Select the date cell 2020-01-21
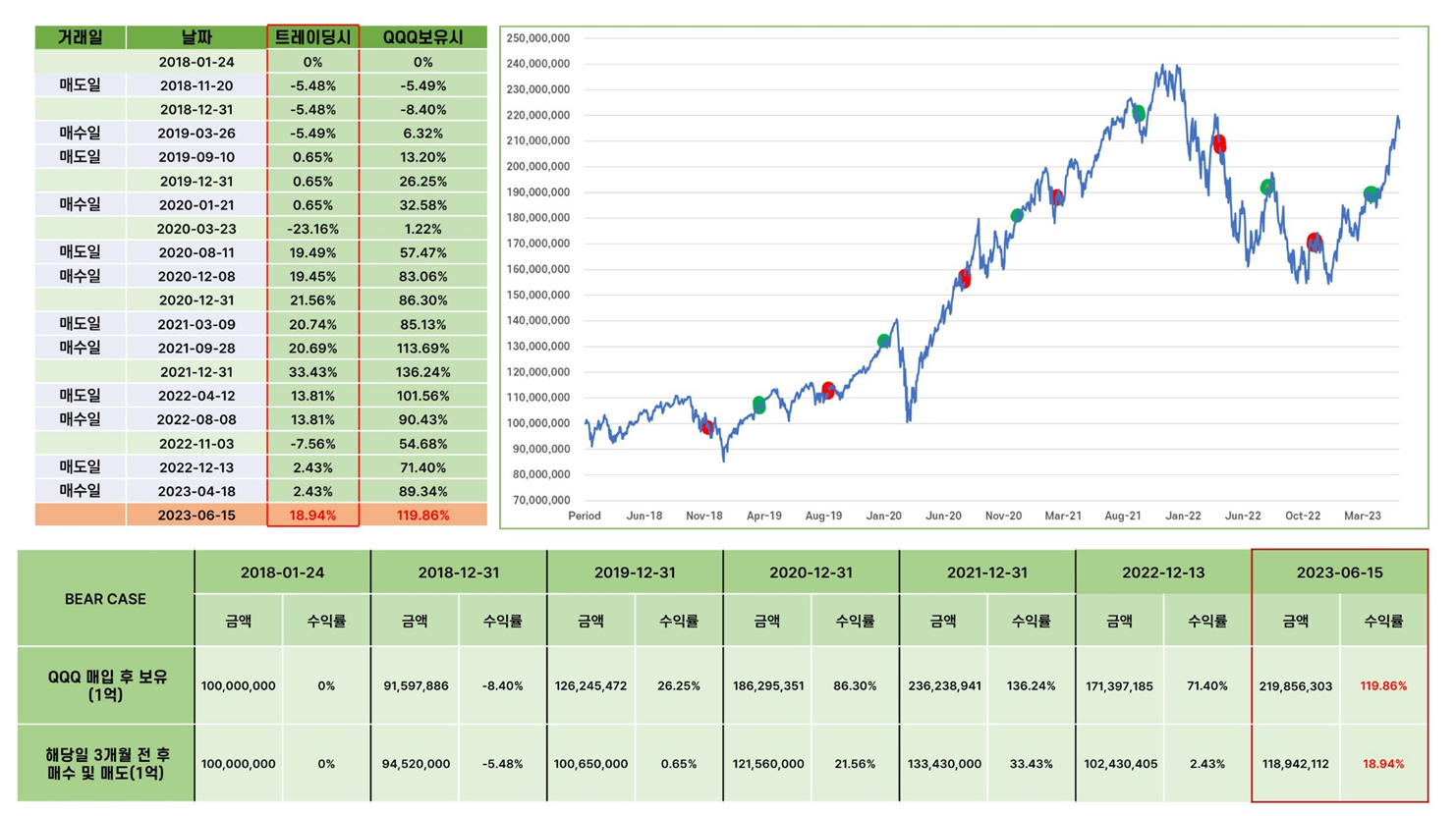The width and height of the screenshot is (1456, 816). click(196, 204)
